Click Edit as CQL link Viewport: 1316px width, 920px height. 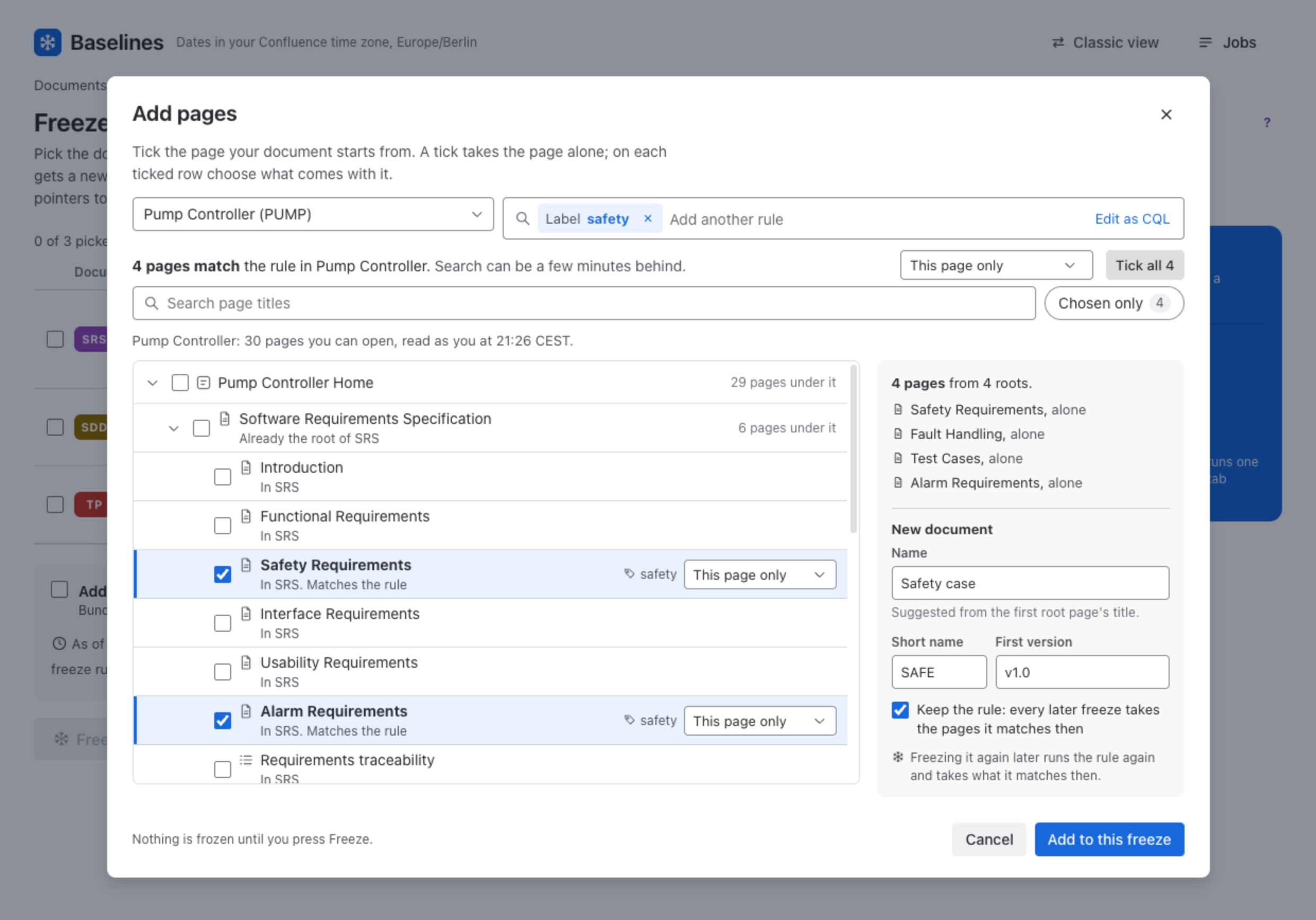click(1132, 219)
